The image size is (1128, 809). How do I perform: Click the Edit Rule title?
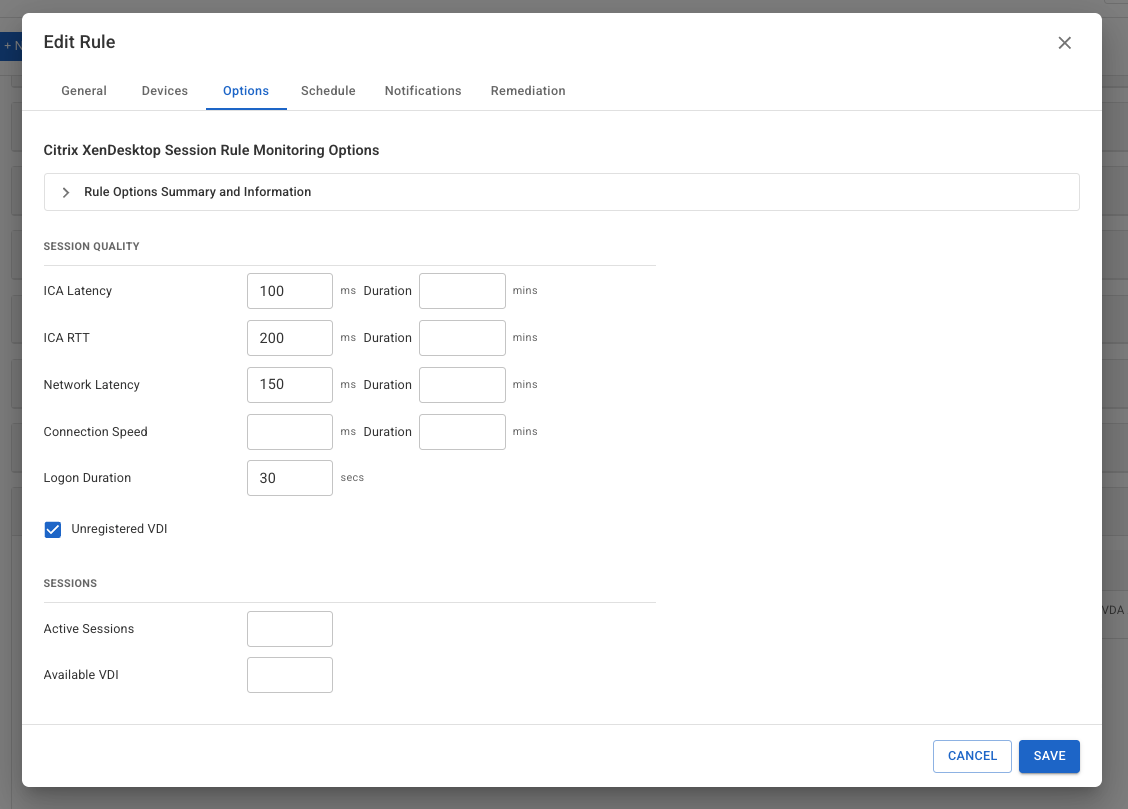[79, 42]
